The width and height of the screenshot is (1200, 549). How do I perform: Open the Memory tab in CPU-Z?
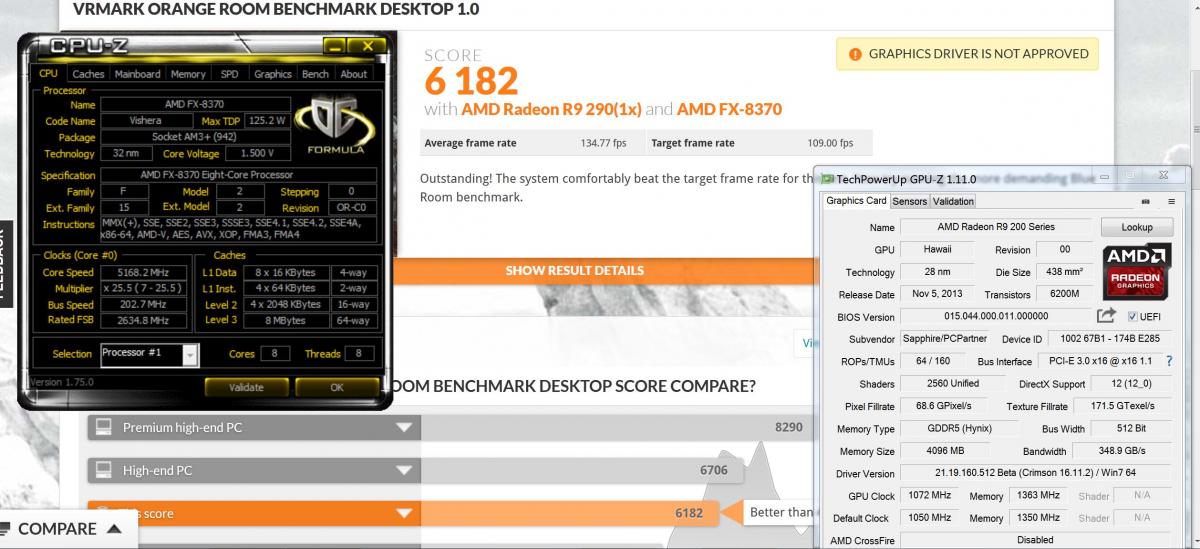(x=188, y=74)
